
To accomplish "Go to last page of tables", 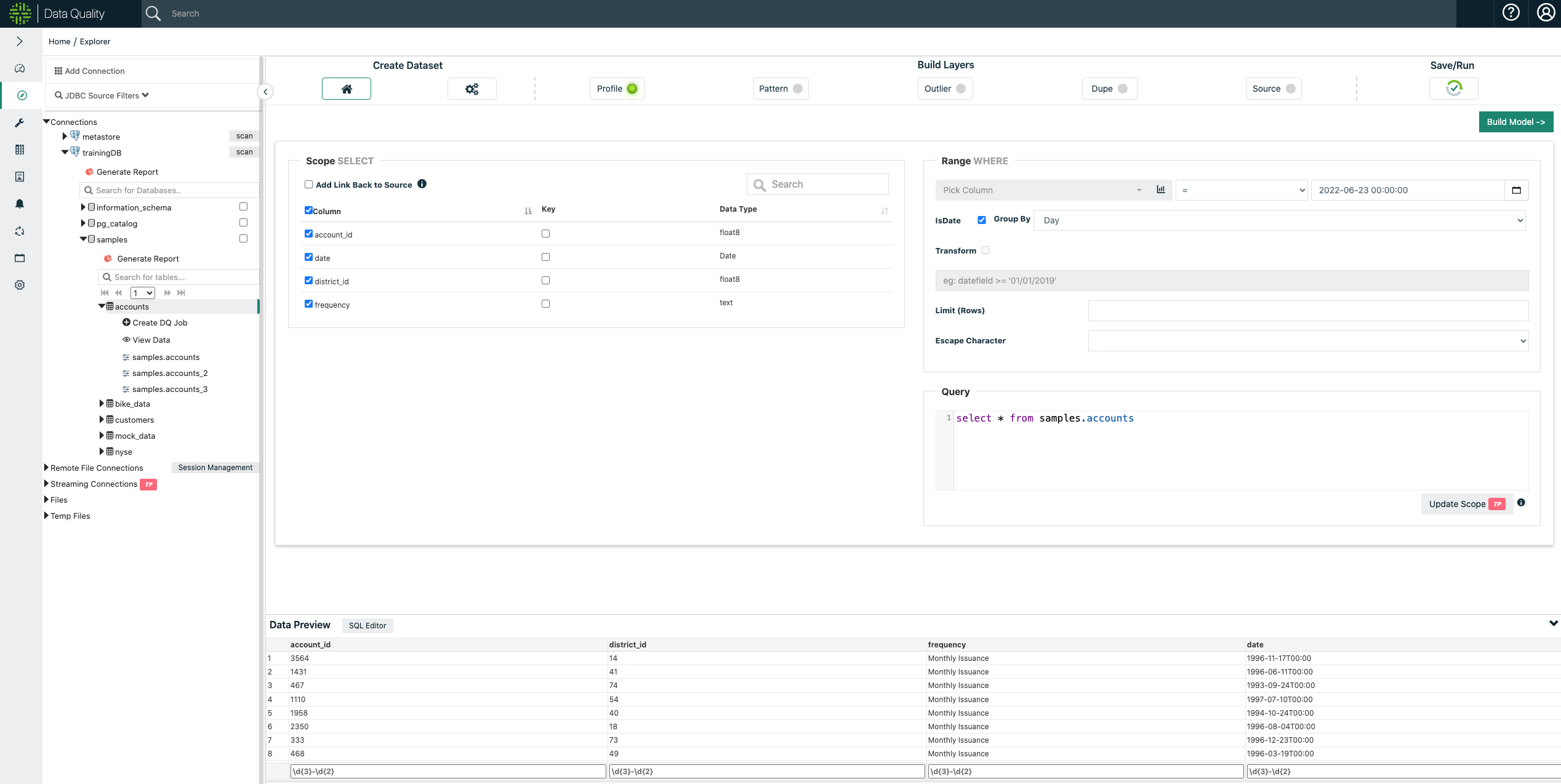I will 181,293.
